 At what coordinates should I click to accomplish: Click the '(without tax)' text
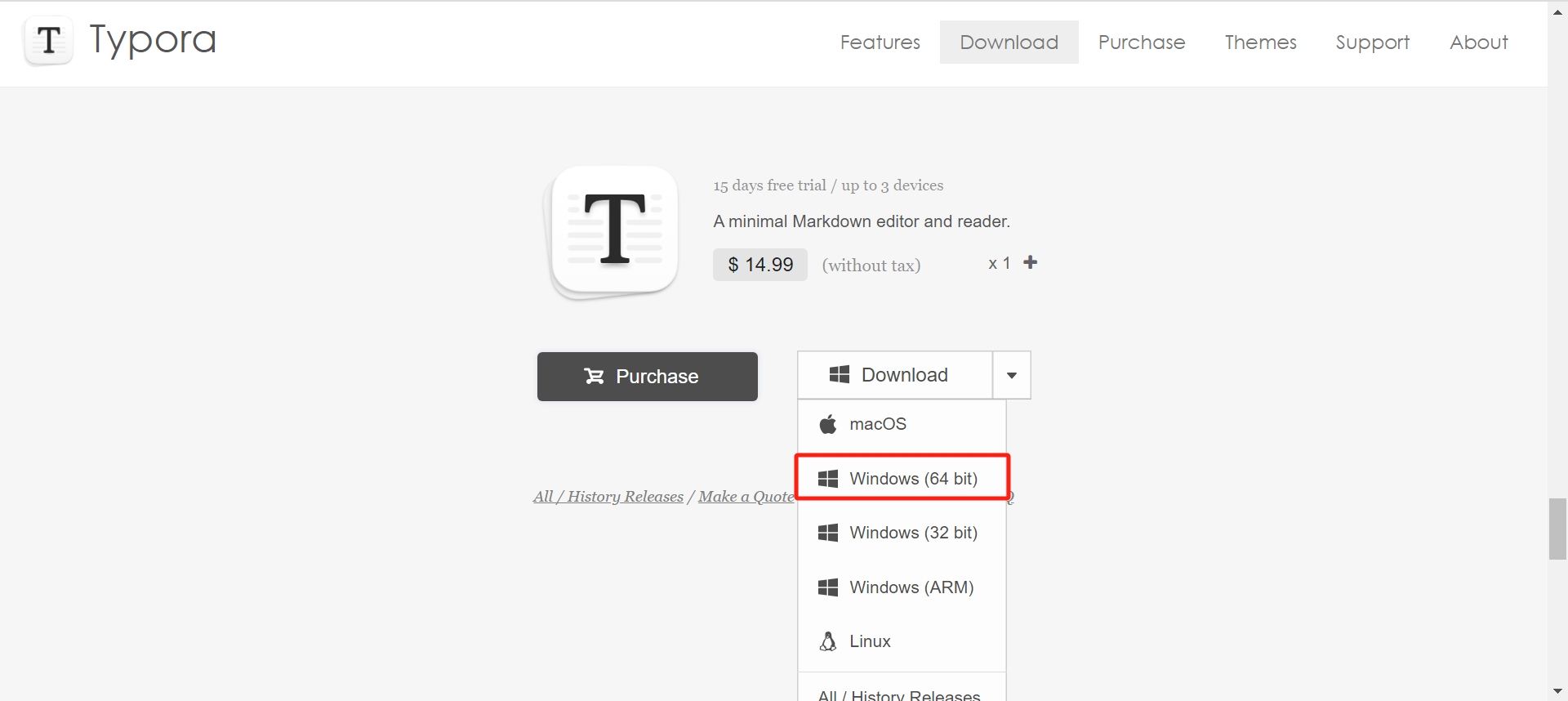tap(871, 266)
